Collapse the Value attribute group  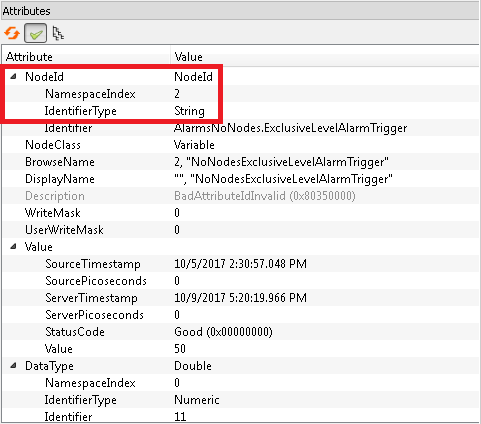13,247
